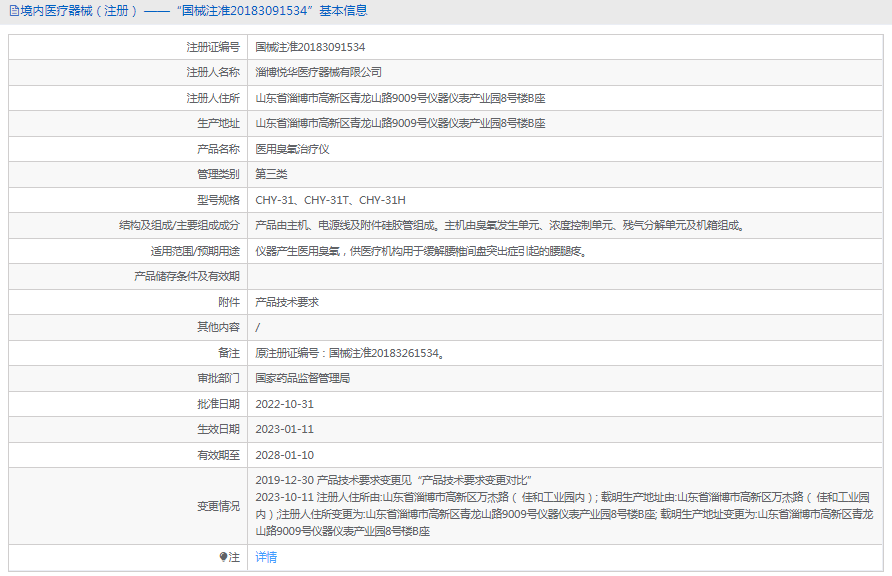This screenshot has height=576, width=892.
Task: Click the 有效期至 row label
Action: click(218, 455)
